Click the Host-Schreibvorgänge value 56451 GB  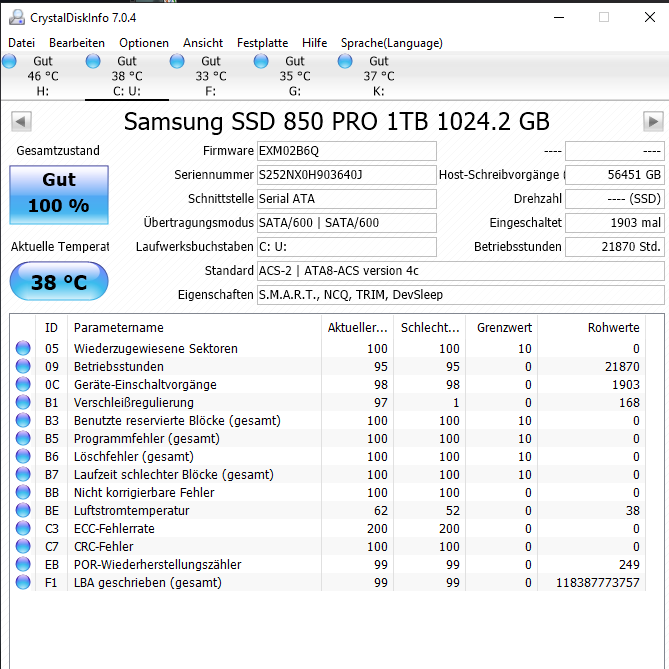pos(614,175)
